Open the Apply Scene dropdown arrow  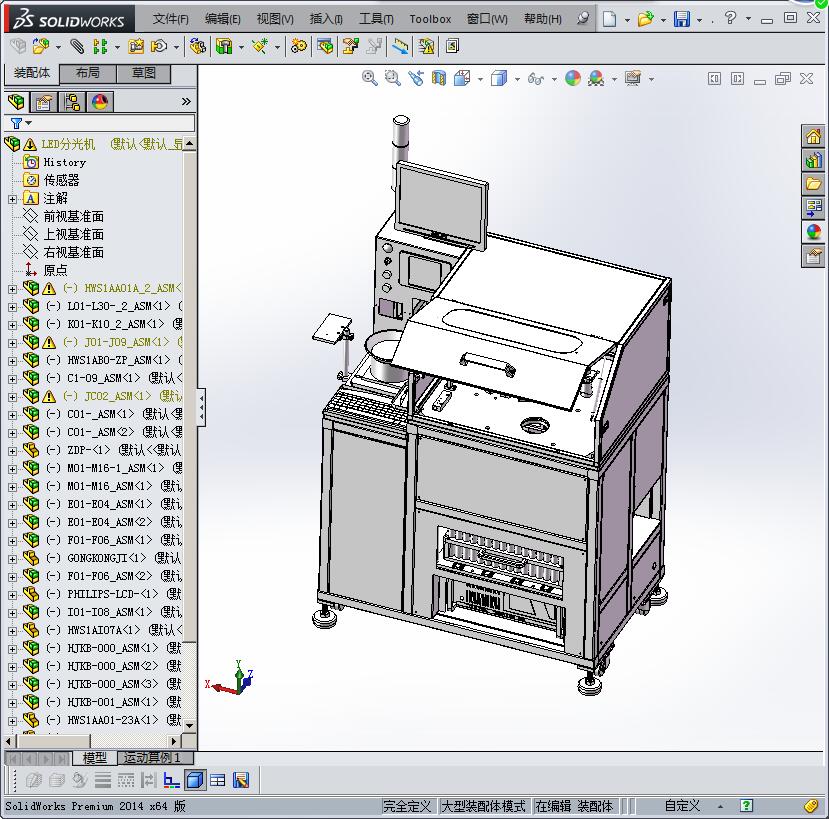tap(614, 79)
